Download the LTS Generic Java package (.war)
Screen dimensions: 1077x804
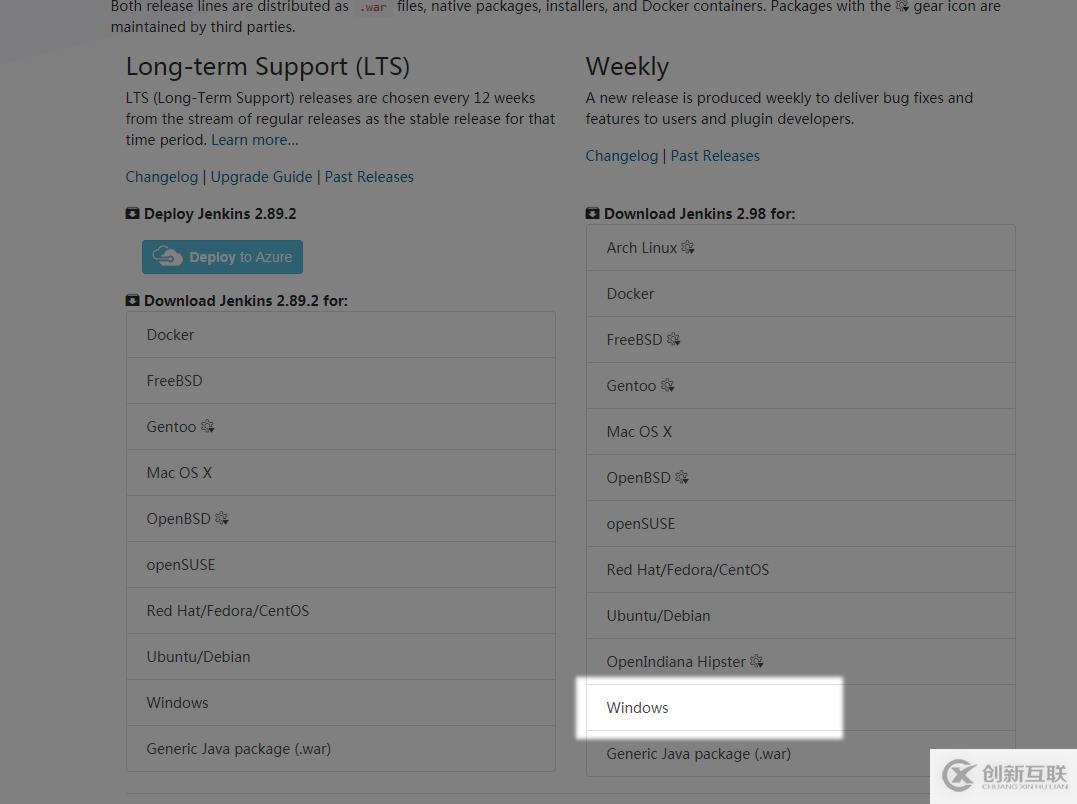pos(238,749)
